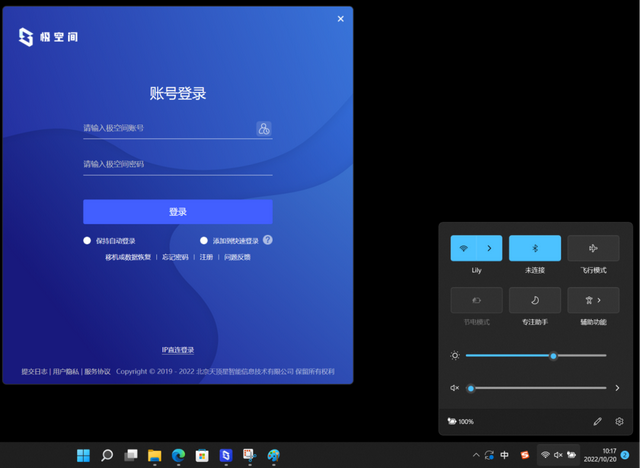The width and height of the screenshot is (640, 468).
Task: Toggle 飞行模式 airplane mode tile
Action: tap(593, 248)
